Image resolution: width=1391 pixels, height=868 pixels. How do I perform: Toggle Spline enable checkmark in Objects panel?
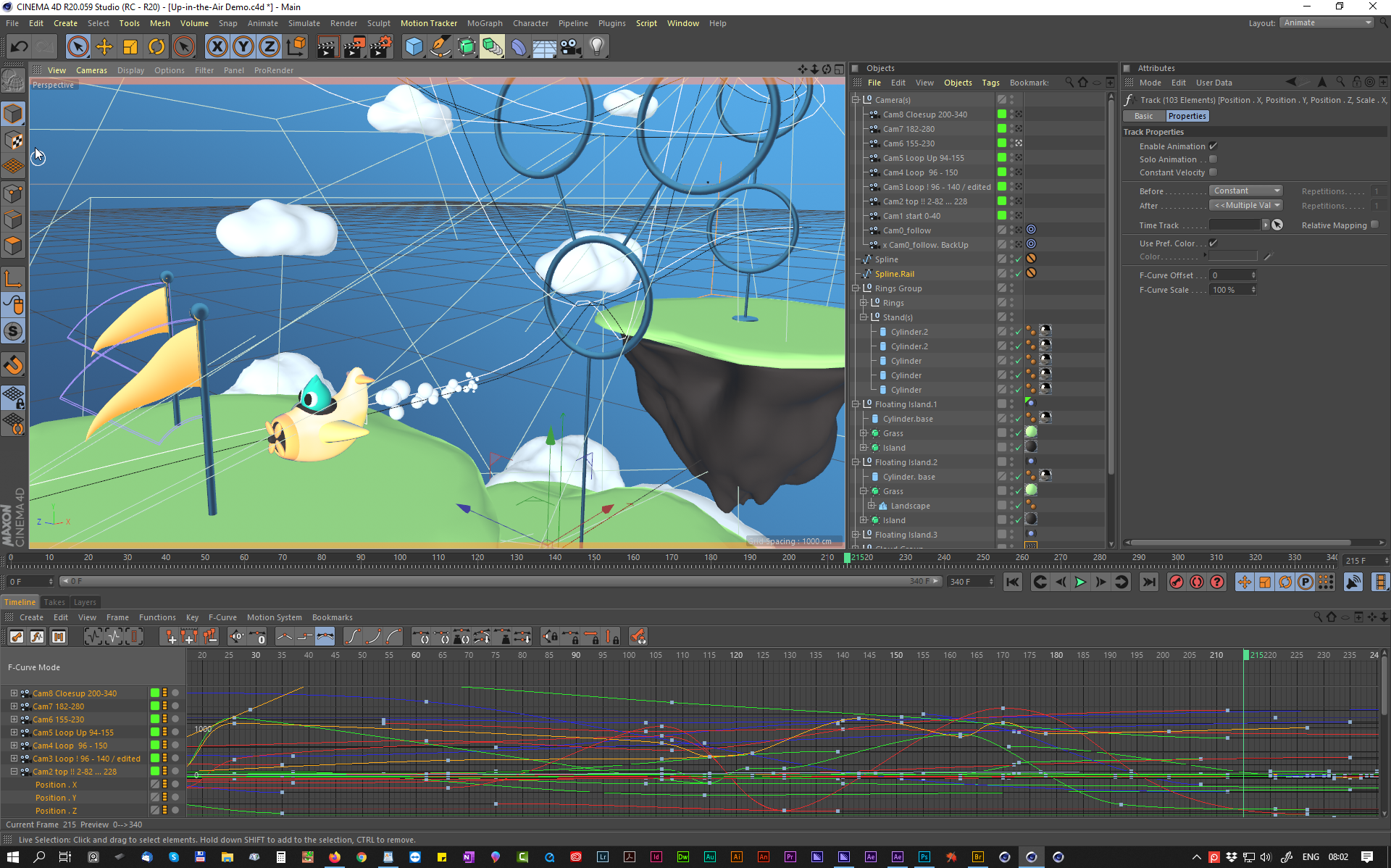(x=1018, y=259)
